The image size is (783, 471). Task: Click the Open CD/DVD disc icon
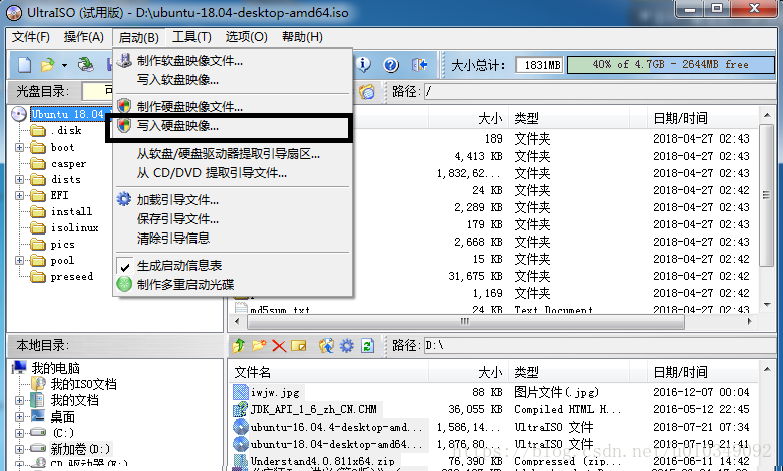click(85, 65)
